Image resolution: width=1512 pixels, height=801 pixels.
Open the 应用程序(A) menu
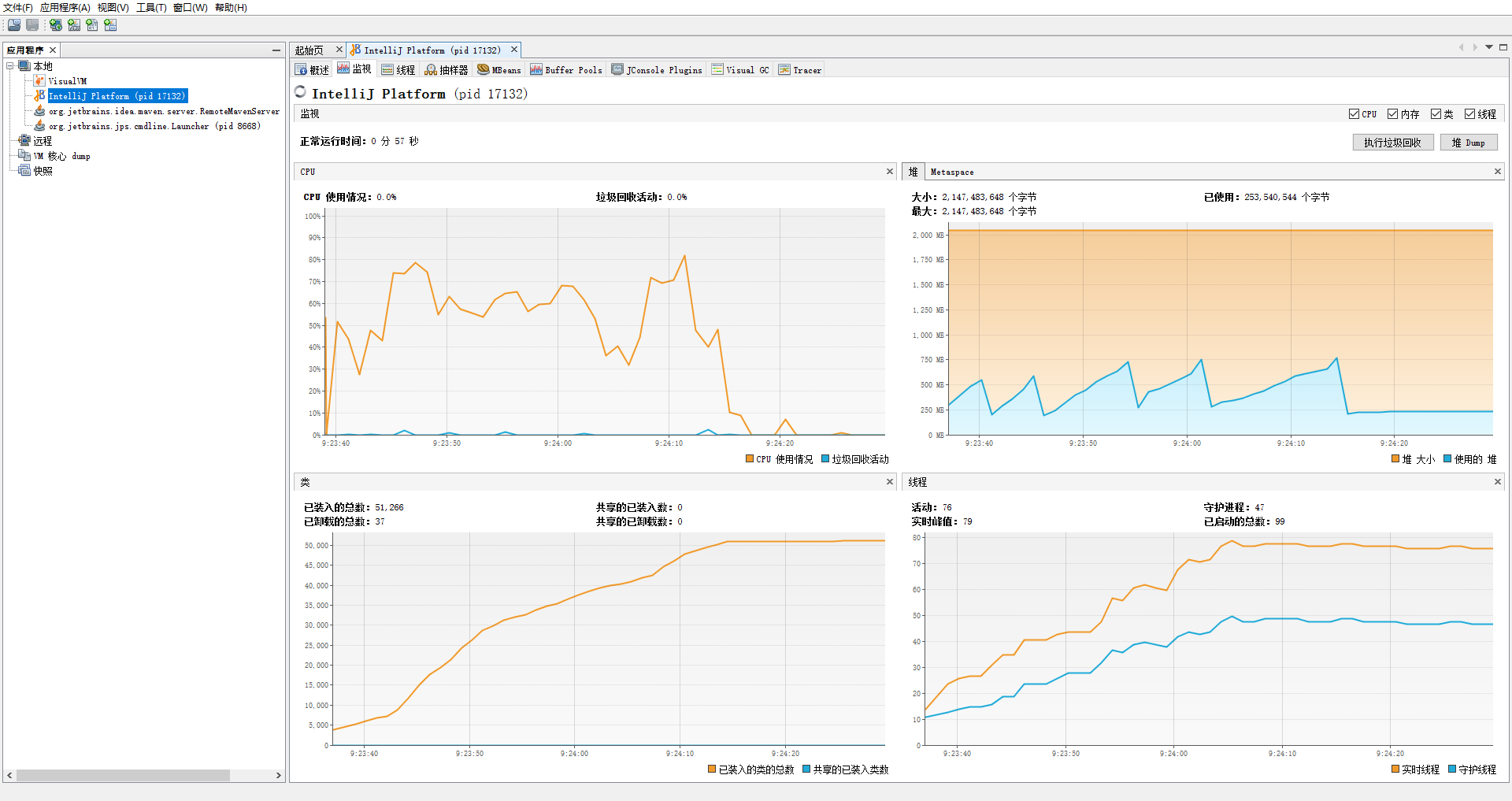tap(65, 8)
